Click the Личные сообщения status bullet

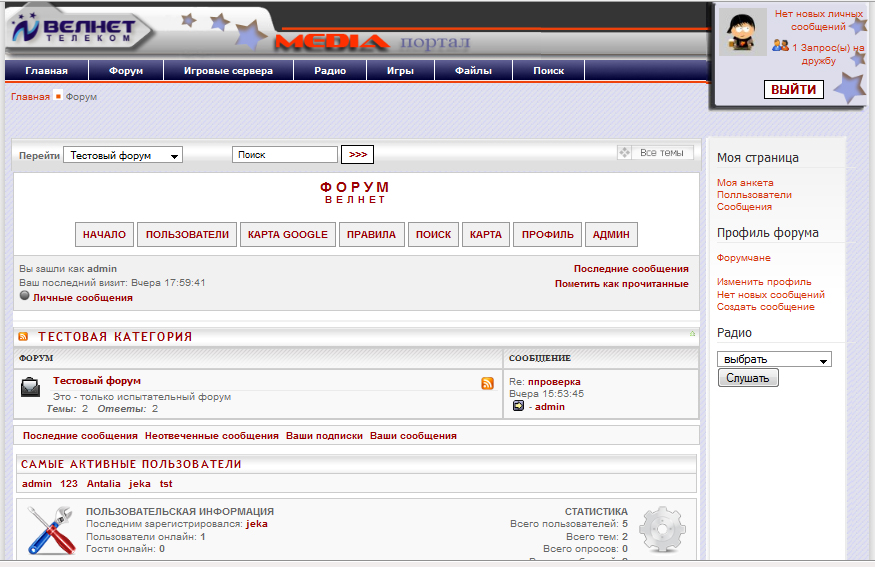pyautogui.click(x=25, y=296)
